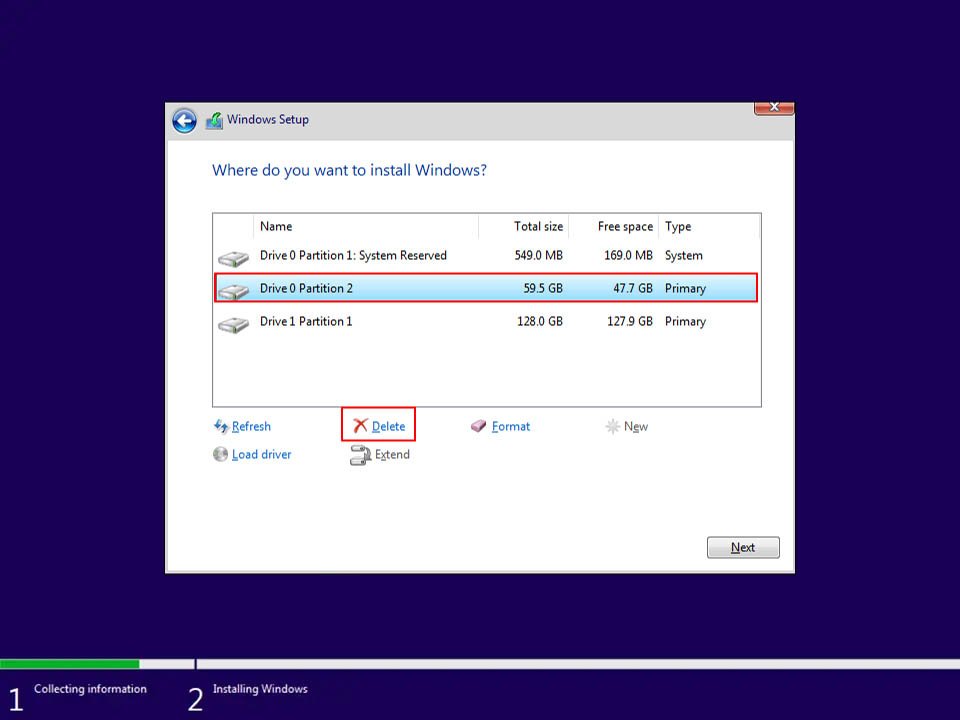
Task: Click the red X Delete icon
Action: pyautogui.click(x=361, y=426)
